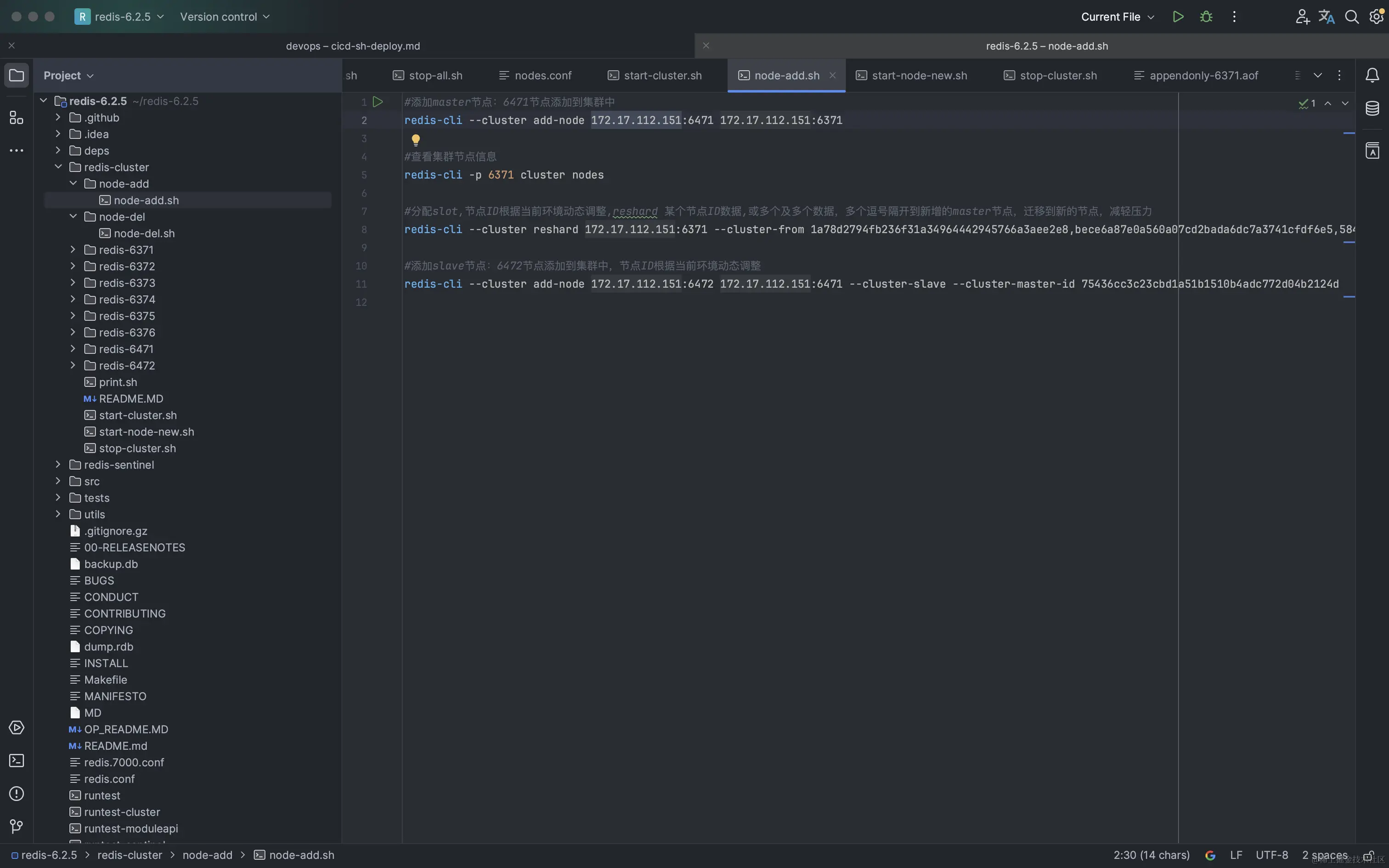Switch to the appendonly-6371.aof tab
This screenshot has width=1389, height=868.
[x=1196, y=75]
